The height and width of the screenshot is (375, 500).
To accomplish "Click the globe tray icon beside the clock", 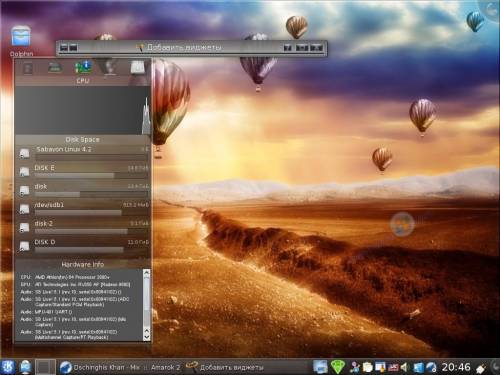I will [431, 367].
